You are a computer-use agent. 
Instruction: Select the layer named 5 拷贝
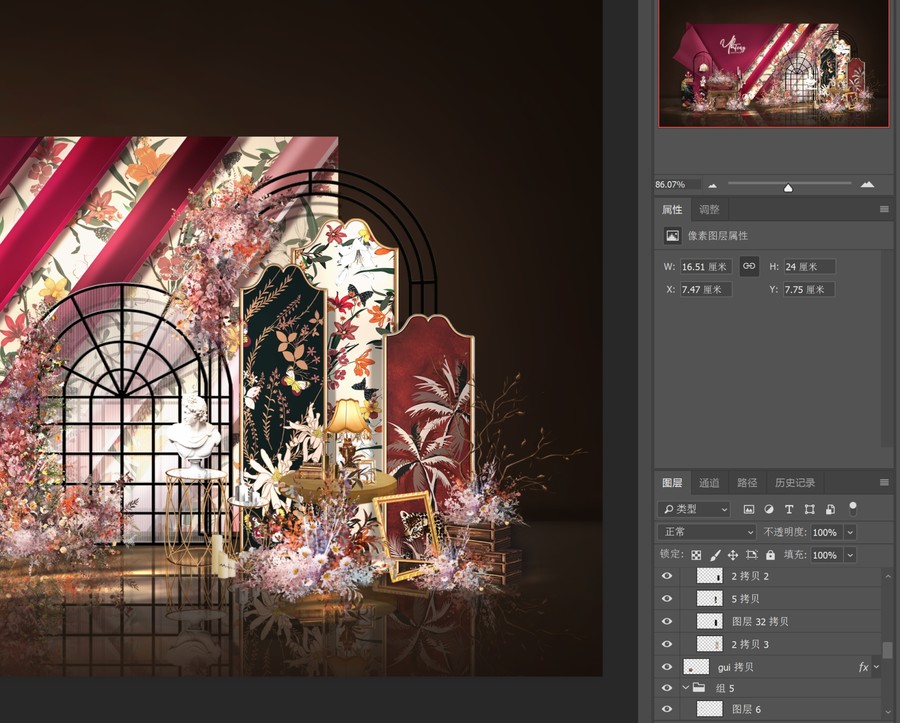click(x=745, y=598)
